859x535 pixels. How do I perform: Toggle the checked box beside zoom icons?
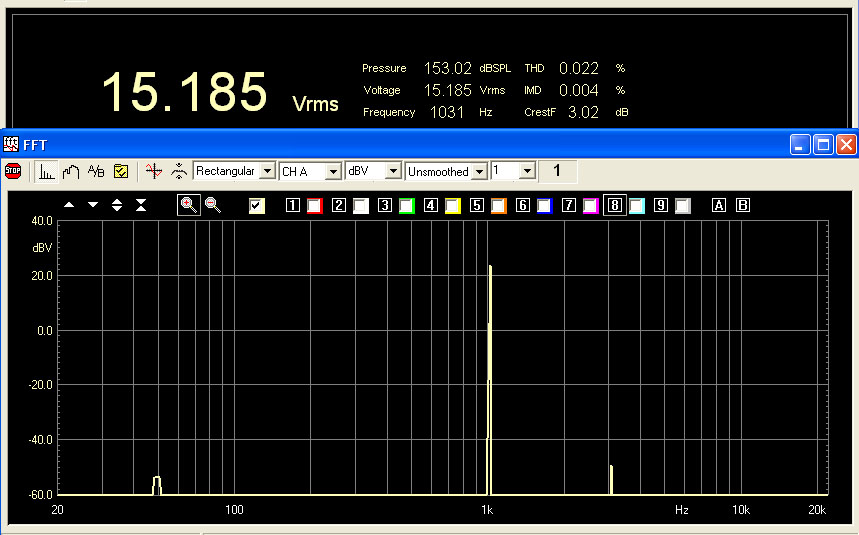pos(257,206)
